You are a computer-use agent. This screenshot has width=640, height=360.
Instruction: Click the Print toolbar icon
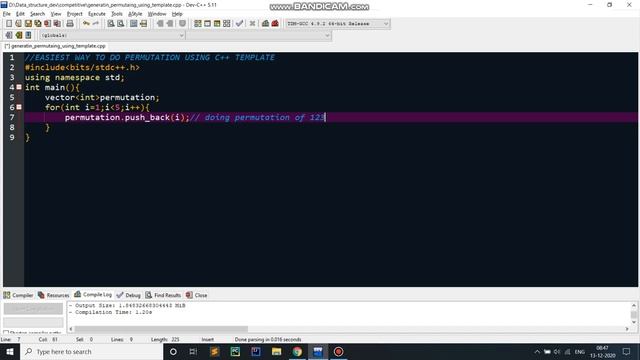pyautogui.click(x=70, y=24)
